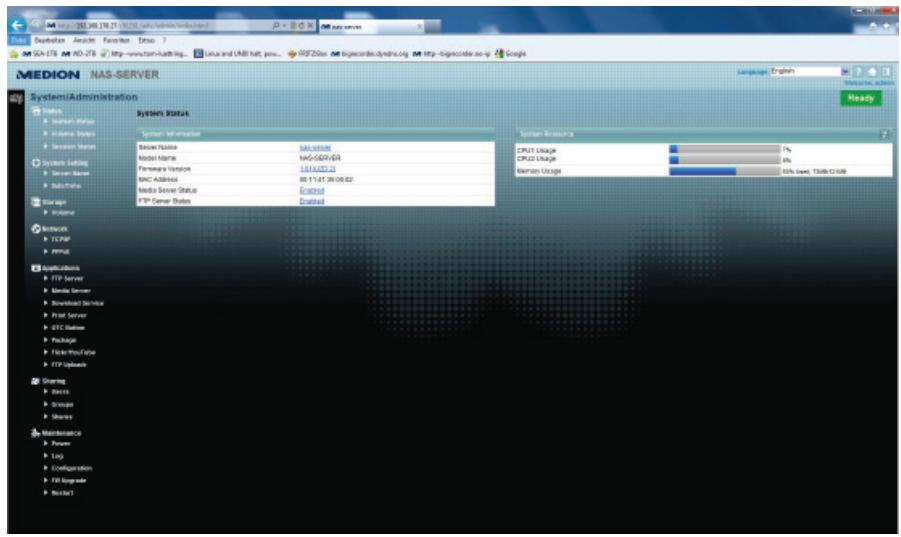901x537 pixels.
Task: Go back with the browser back arrow
Action: pos(18,25)
